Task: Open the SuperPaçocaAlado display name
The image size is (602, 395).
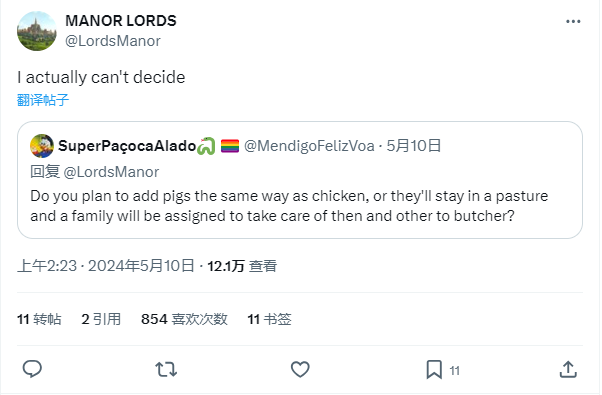Action: (x=127, y=146)
